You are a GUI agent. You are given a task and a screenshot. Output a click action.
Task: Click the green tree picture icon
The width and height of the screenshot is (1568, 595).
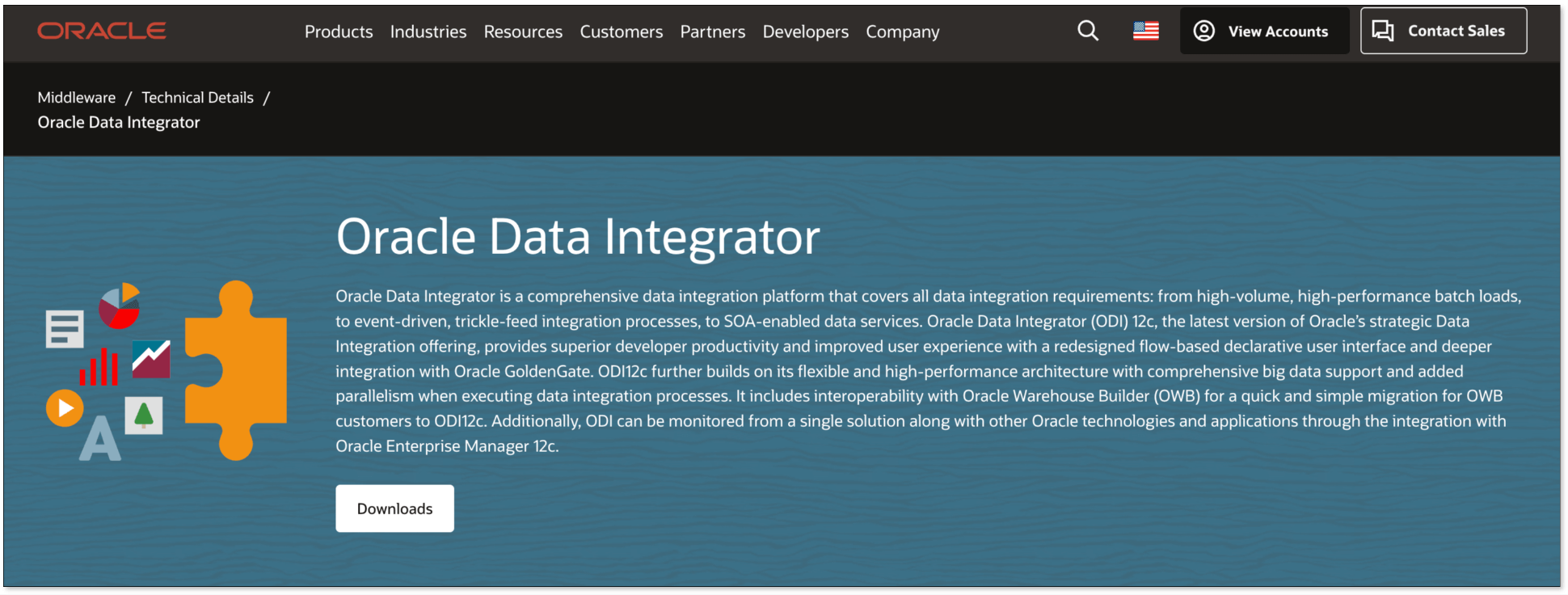(x=144, y=416)
